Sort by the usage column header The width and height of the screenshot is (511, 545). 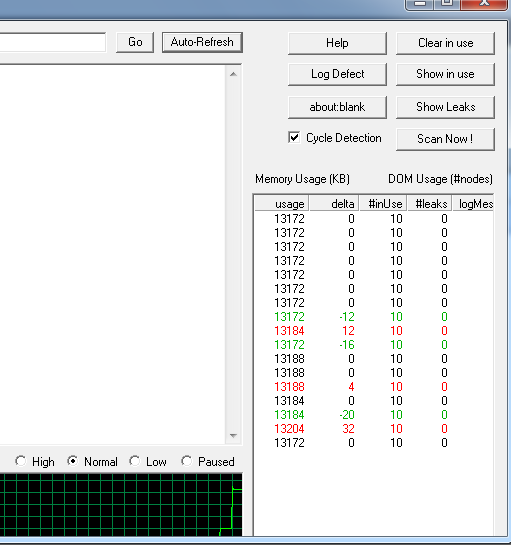(282, 204)
